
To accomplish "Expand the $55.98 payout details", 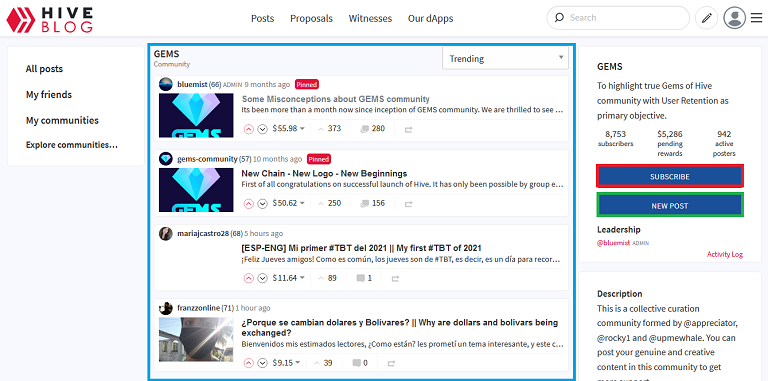I will tap(288, 128).
